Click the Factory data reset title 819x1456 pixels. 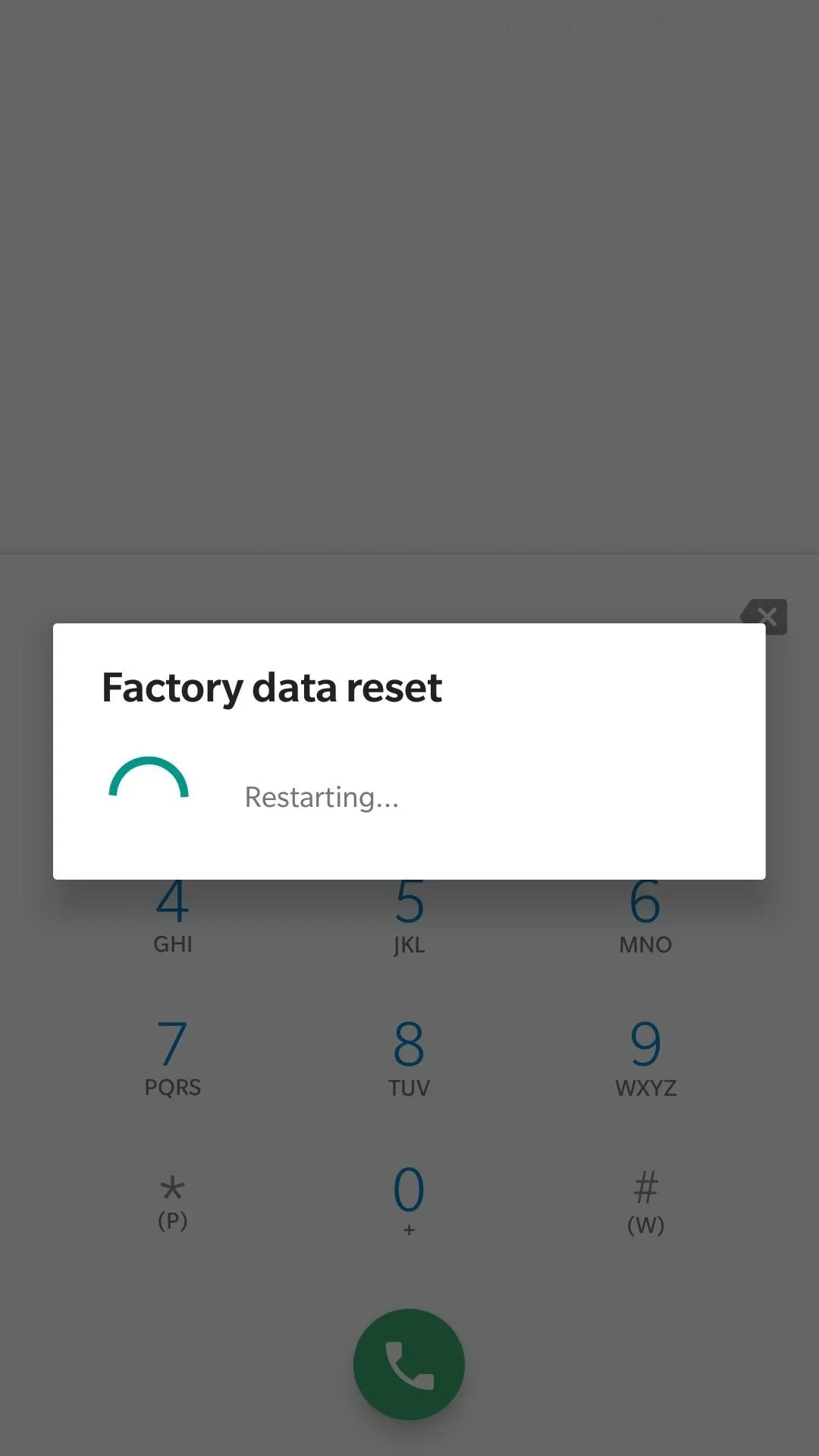pos(271,688)
